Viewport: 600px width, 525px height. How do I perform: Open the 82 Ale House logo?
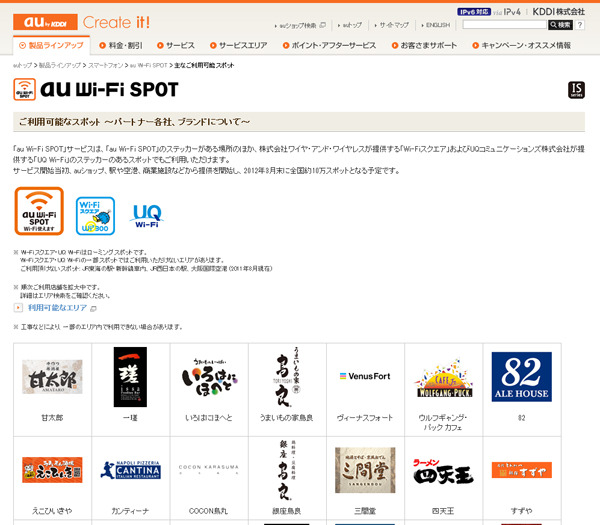click(522, 377)
